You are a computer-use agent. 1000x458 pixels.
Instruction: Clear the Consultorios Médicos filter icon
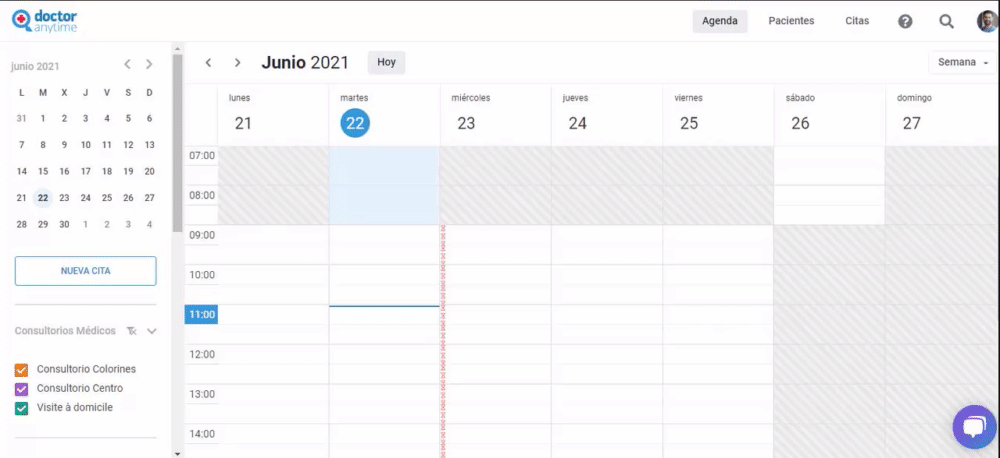pos(131,331)
